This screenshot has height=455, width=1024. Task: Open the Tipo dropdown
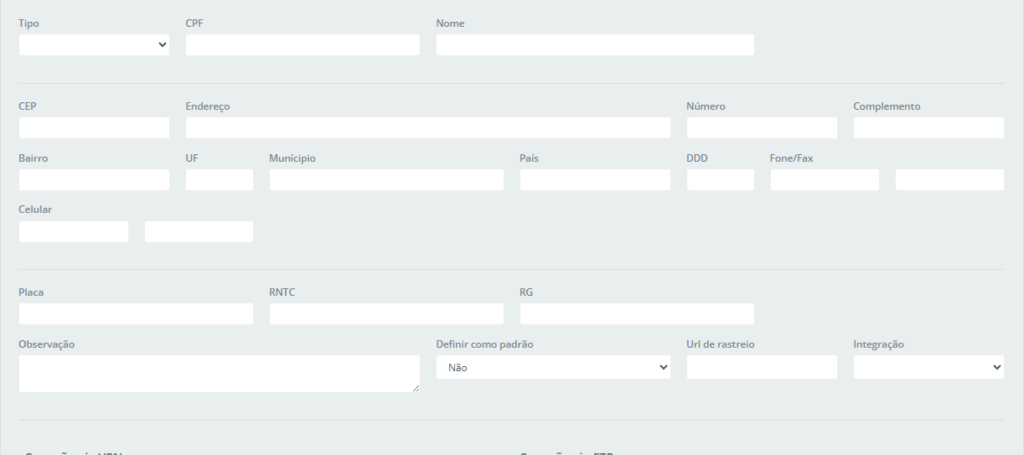94,45
